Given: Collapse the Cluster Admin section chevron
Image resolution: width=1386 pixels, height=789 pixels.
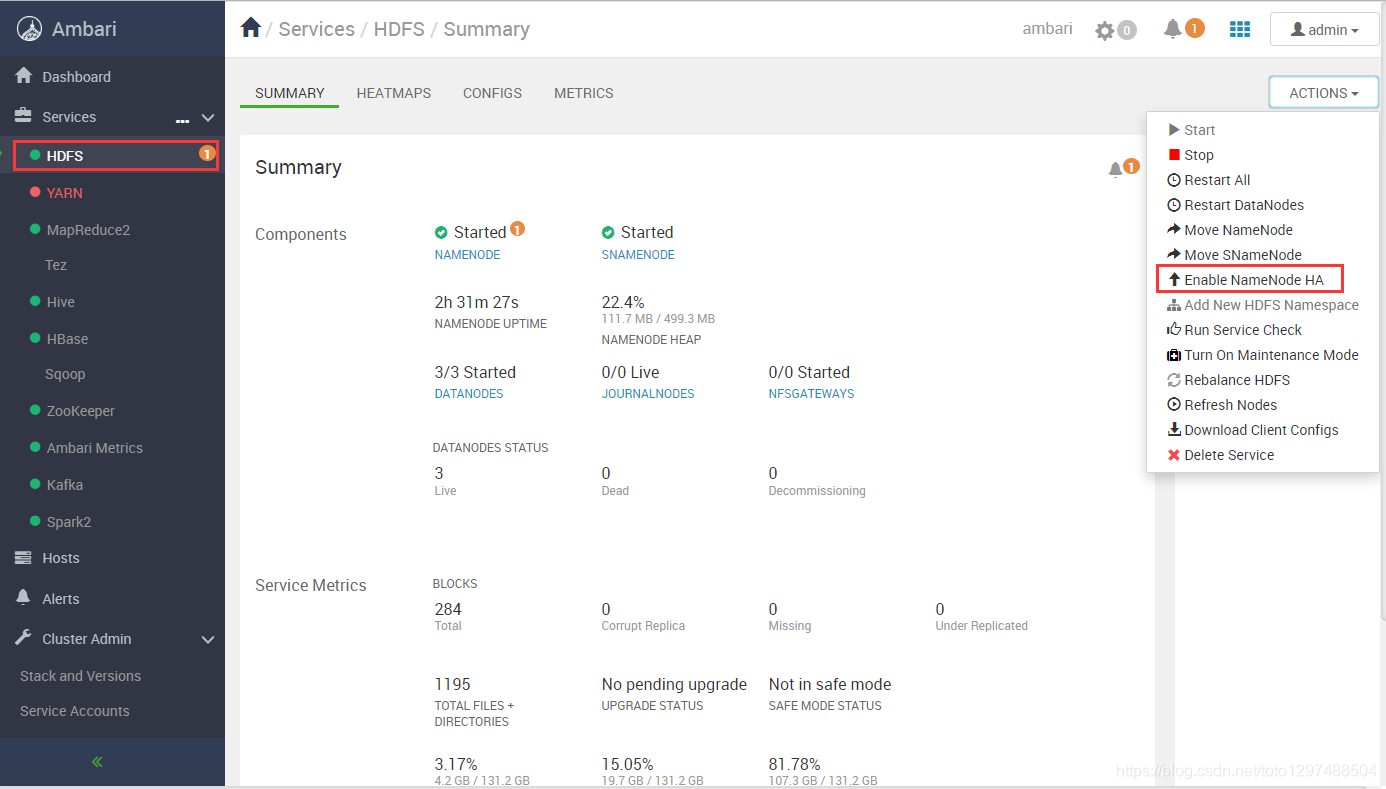Looking at the screenshot, I should tap(208, 640).
